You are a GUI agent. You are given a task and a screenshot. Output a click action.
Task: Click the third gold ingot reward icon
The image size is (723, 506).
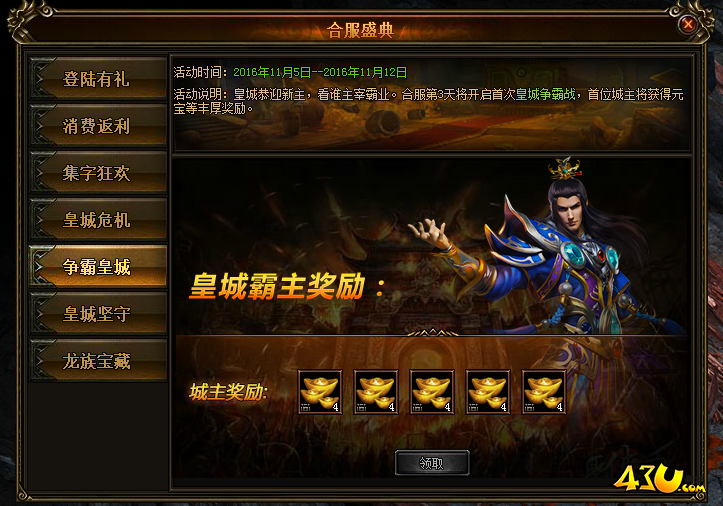(x=432, y=392)
